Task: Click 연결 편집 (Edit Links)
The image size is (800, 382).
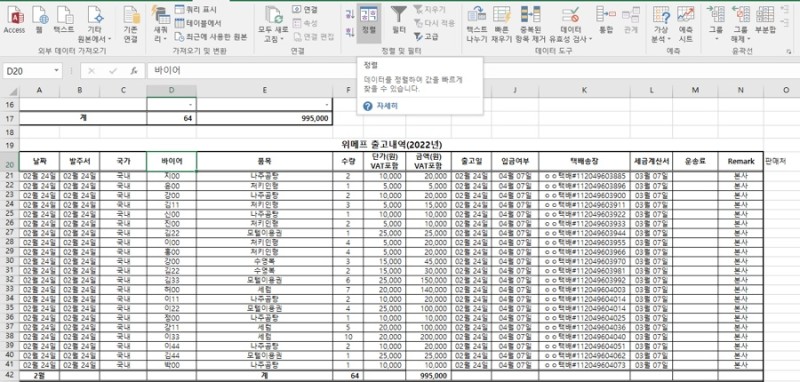Action: 314,36
